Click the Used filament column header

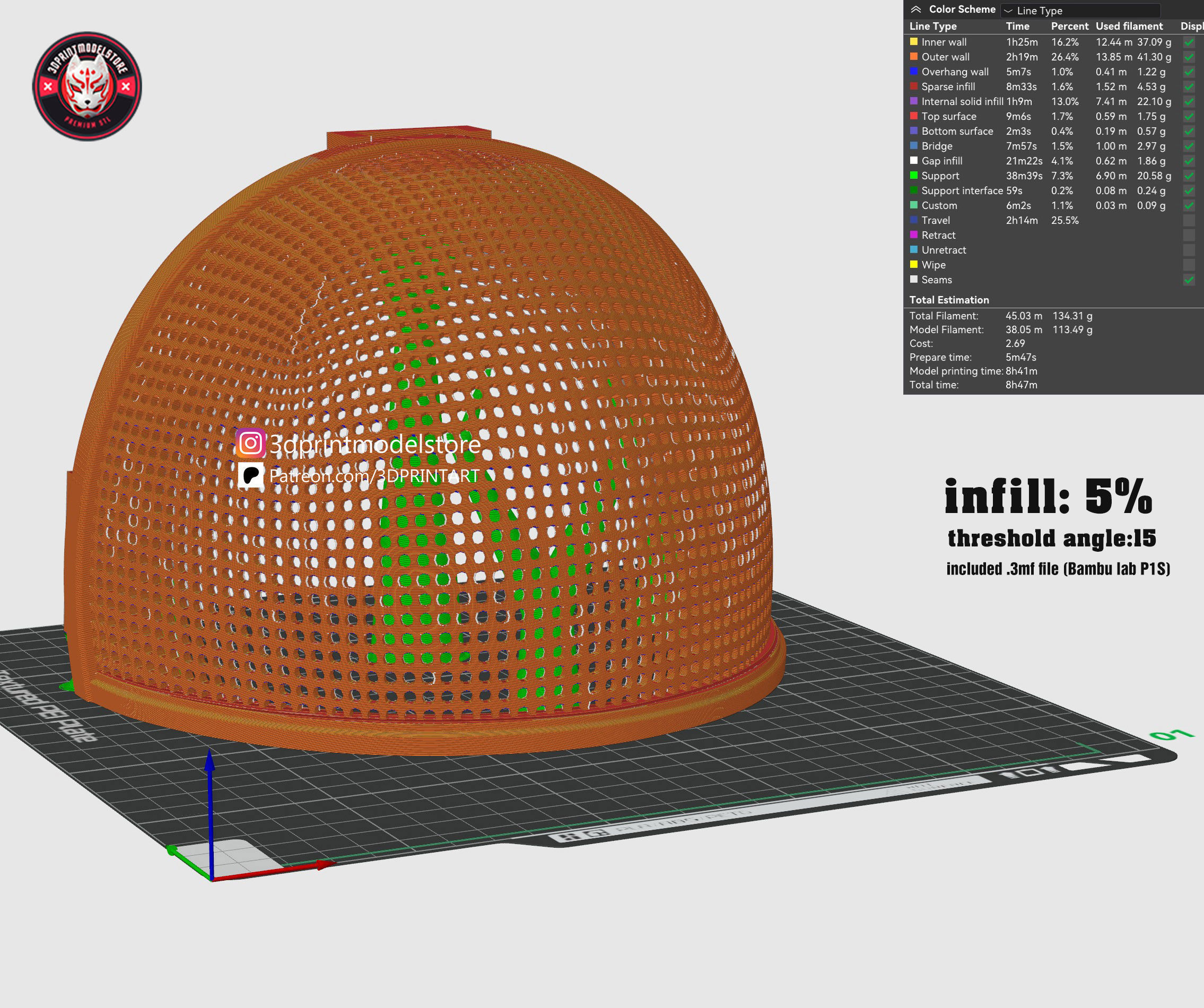(1129, 27)
